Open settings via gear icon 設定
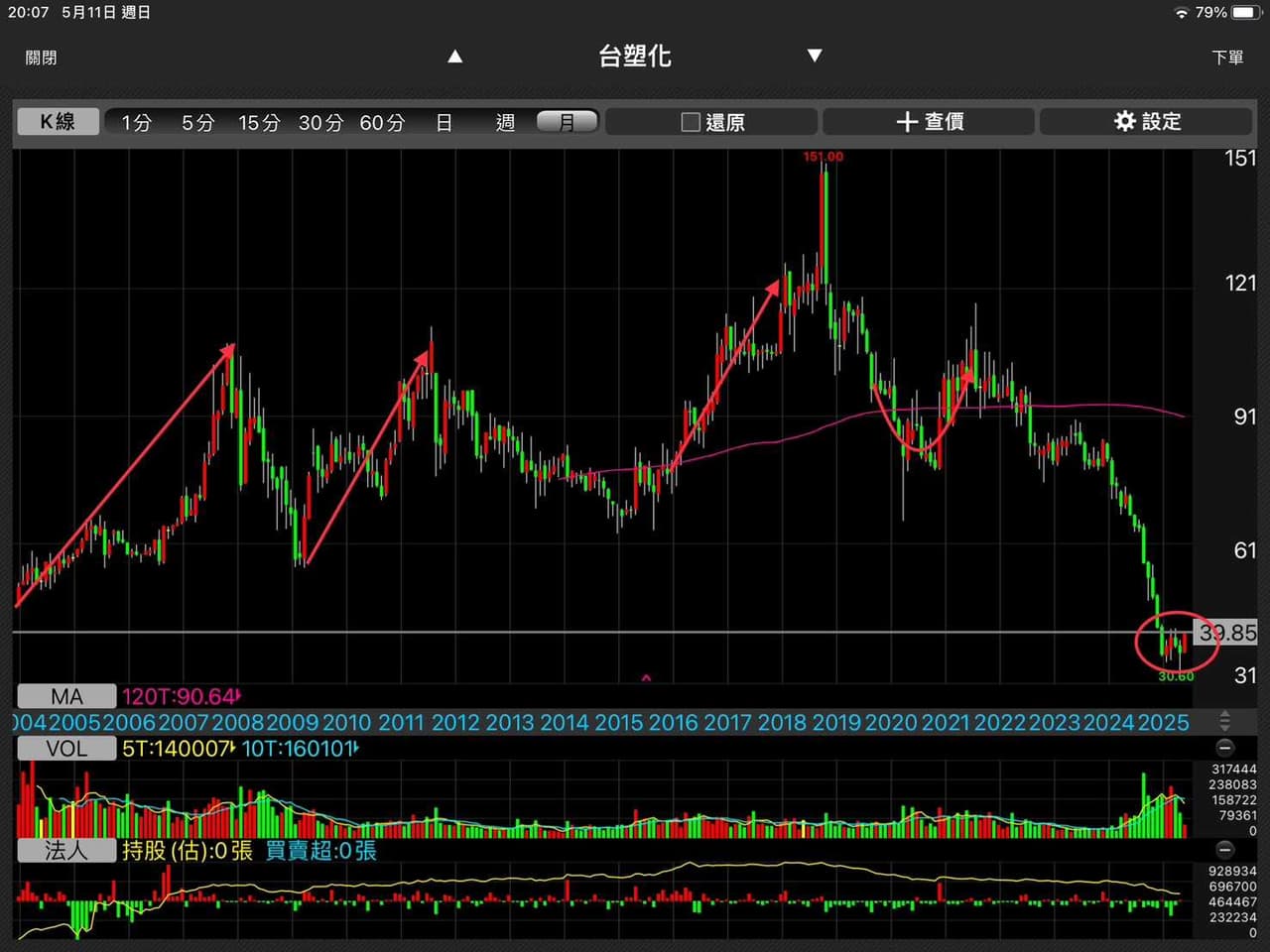Screen dimensions: 1270x952 pyautogui.click(x=1124, y=121)
